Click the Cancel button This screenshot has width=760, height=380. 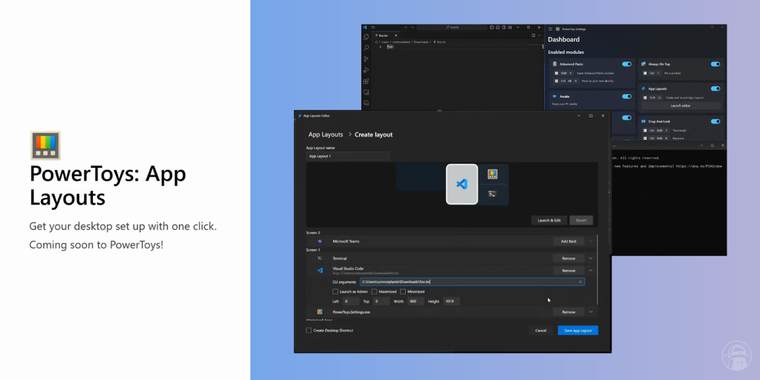tap(541, 331)
